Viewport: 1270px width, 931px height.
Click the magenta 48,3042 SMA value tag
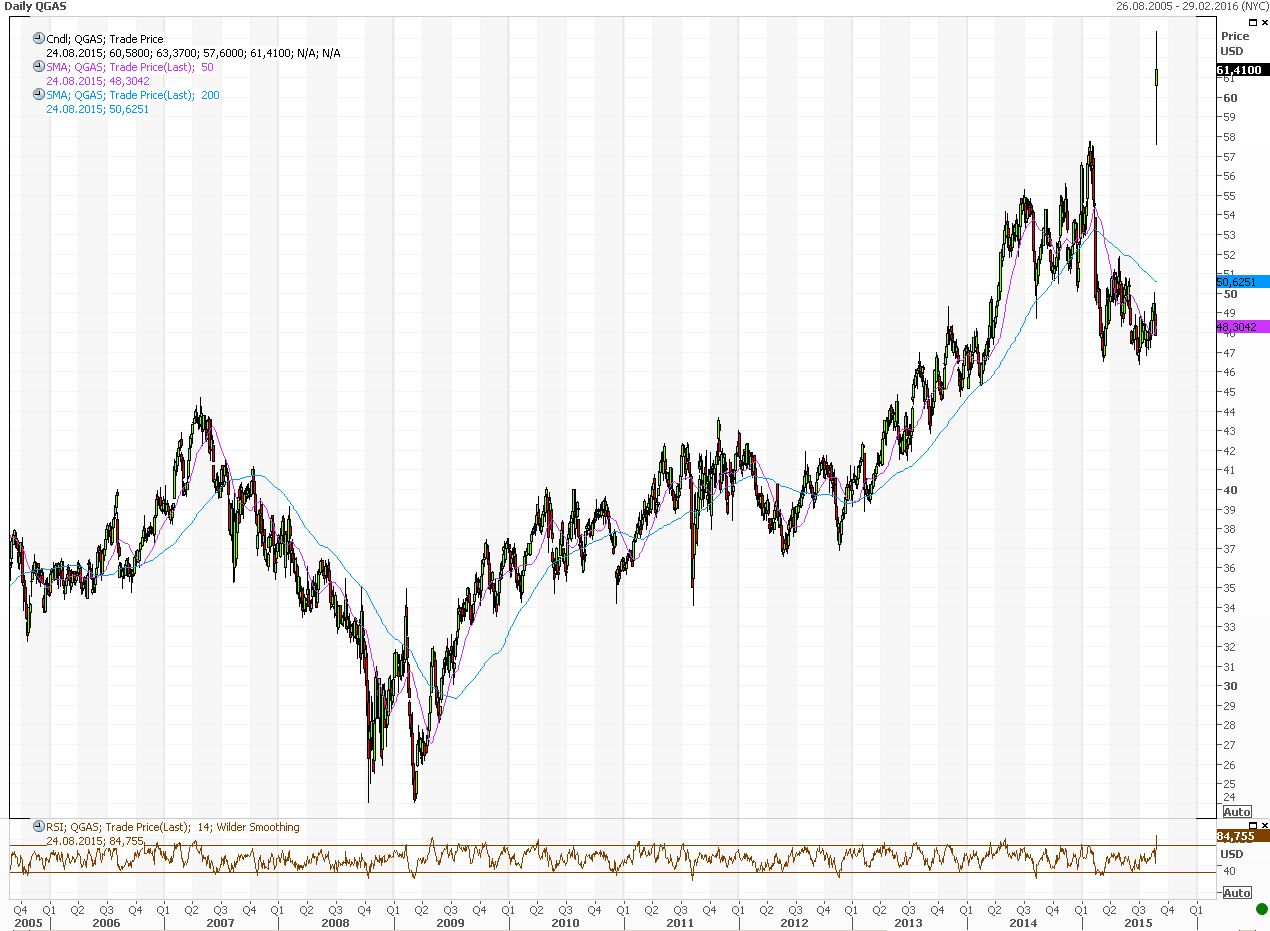coord(1241,327)
